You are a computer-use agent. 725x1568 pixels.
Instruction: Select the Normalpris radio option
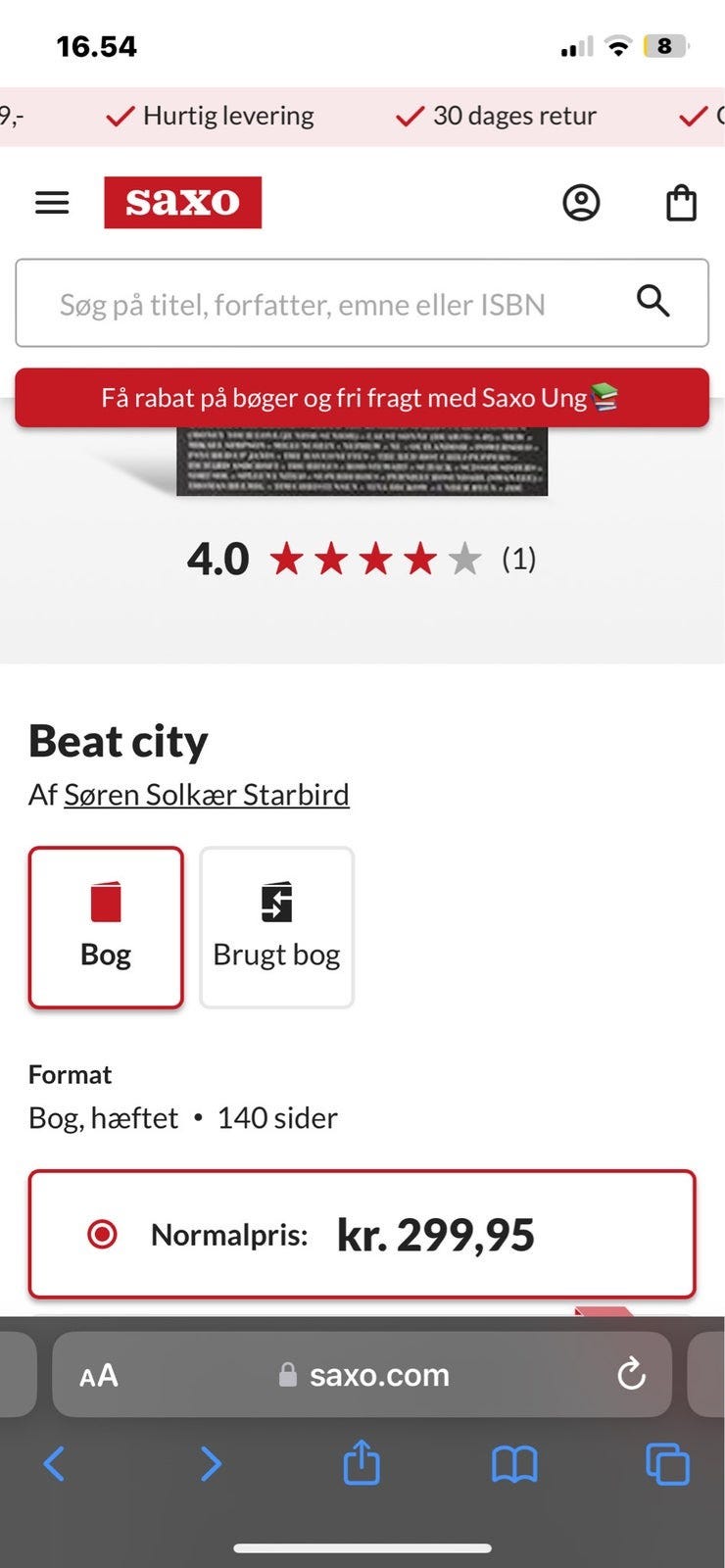102,1234
